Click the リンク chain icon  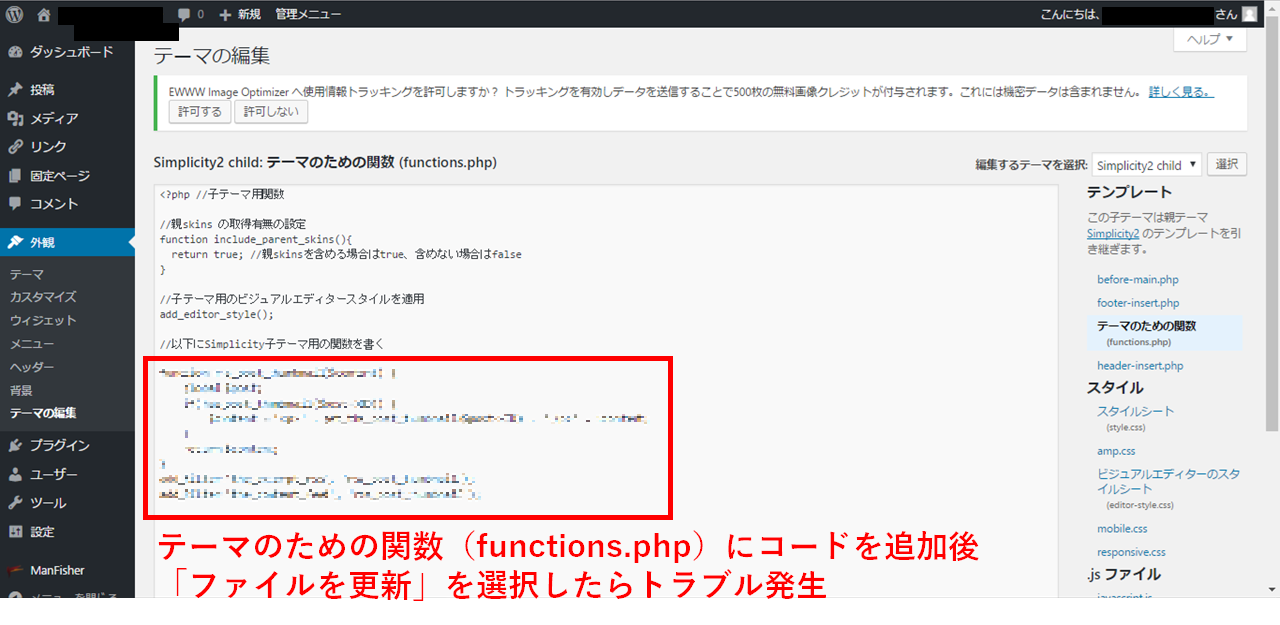(x=15, y=147)
